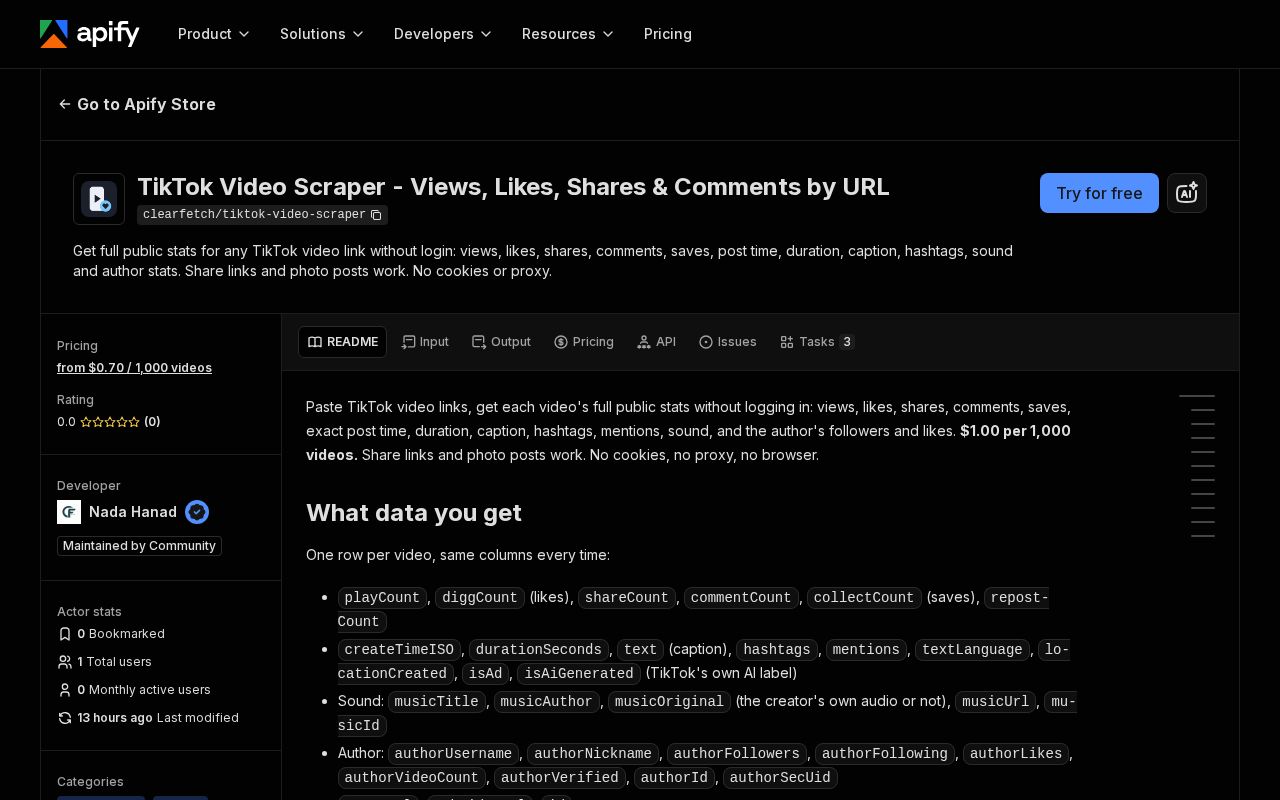Copy the clearfetch/tiktok-video-scraper actor path
The height and width of the screenshot is (800, 1280).
click(x=376, y=215)
